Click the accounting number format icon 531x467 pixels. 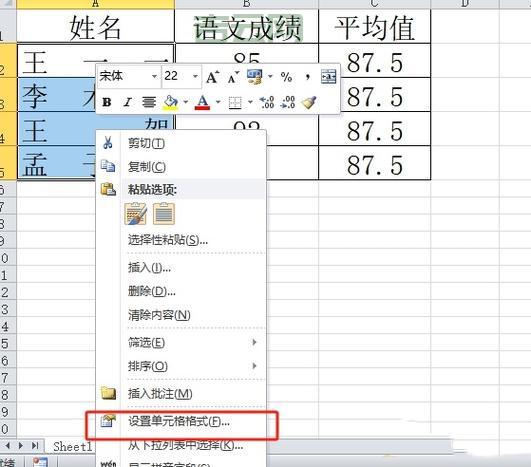tap(254, 77)
